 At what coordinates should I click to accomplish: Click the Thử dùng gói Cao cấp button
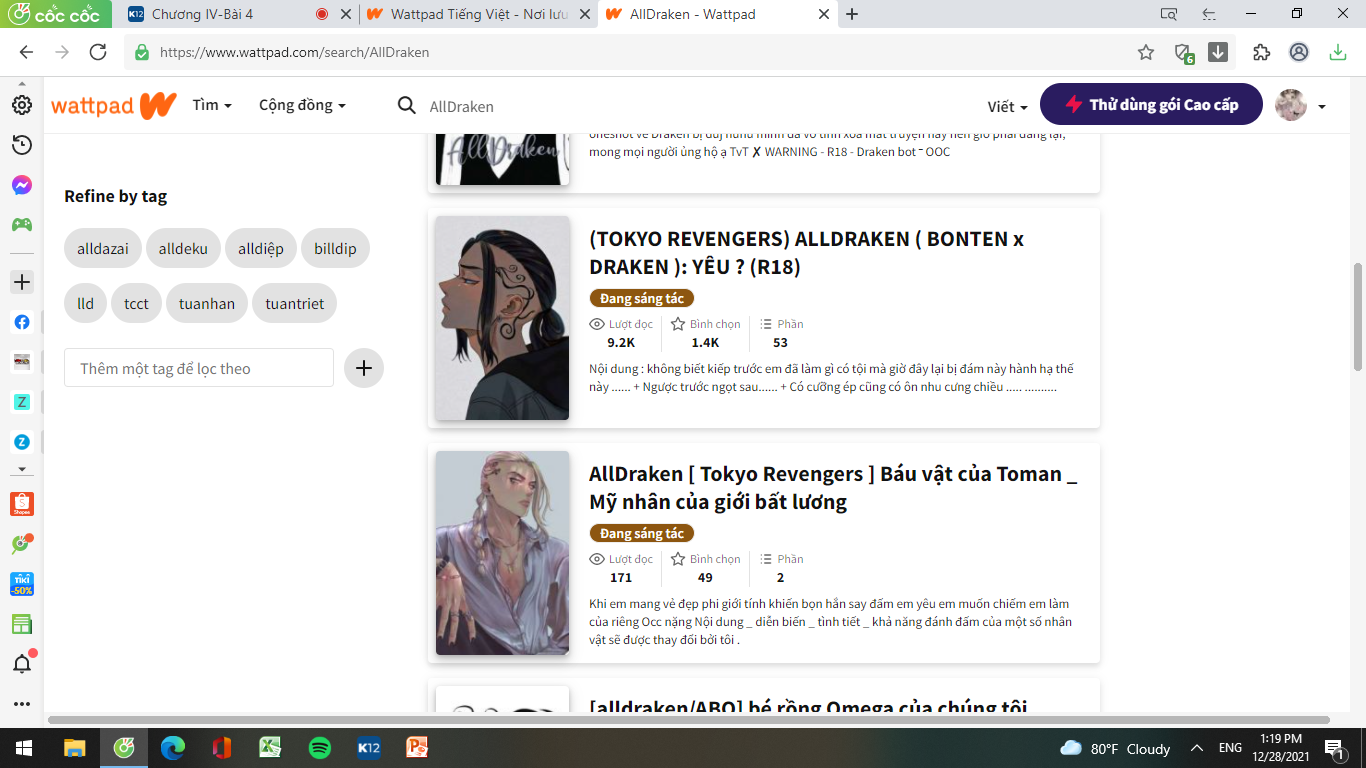point(1151,104)
